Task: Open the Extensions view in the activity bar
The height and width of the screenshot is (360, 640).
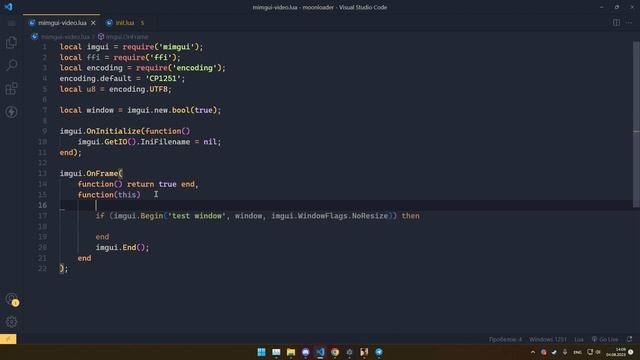Action: (11, 89)
